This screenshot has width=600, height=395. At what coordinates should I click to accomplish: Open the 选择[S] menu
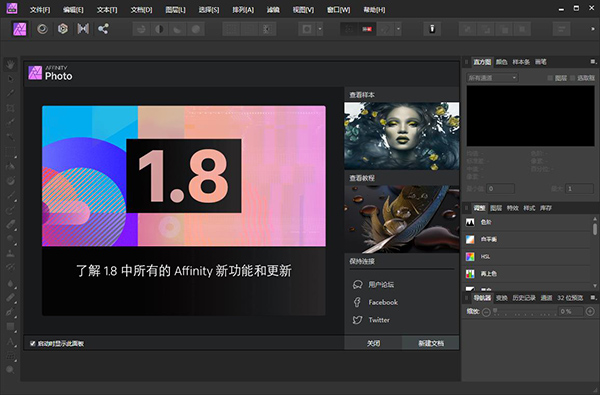pos(209,10)
